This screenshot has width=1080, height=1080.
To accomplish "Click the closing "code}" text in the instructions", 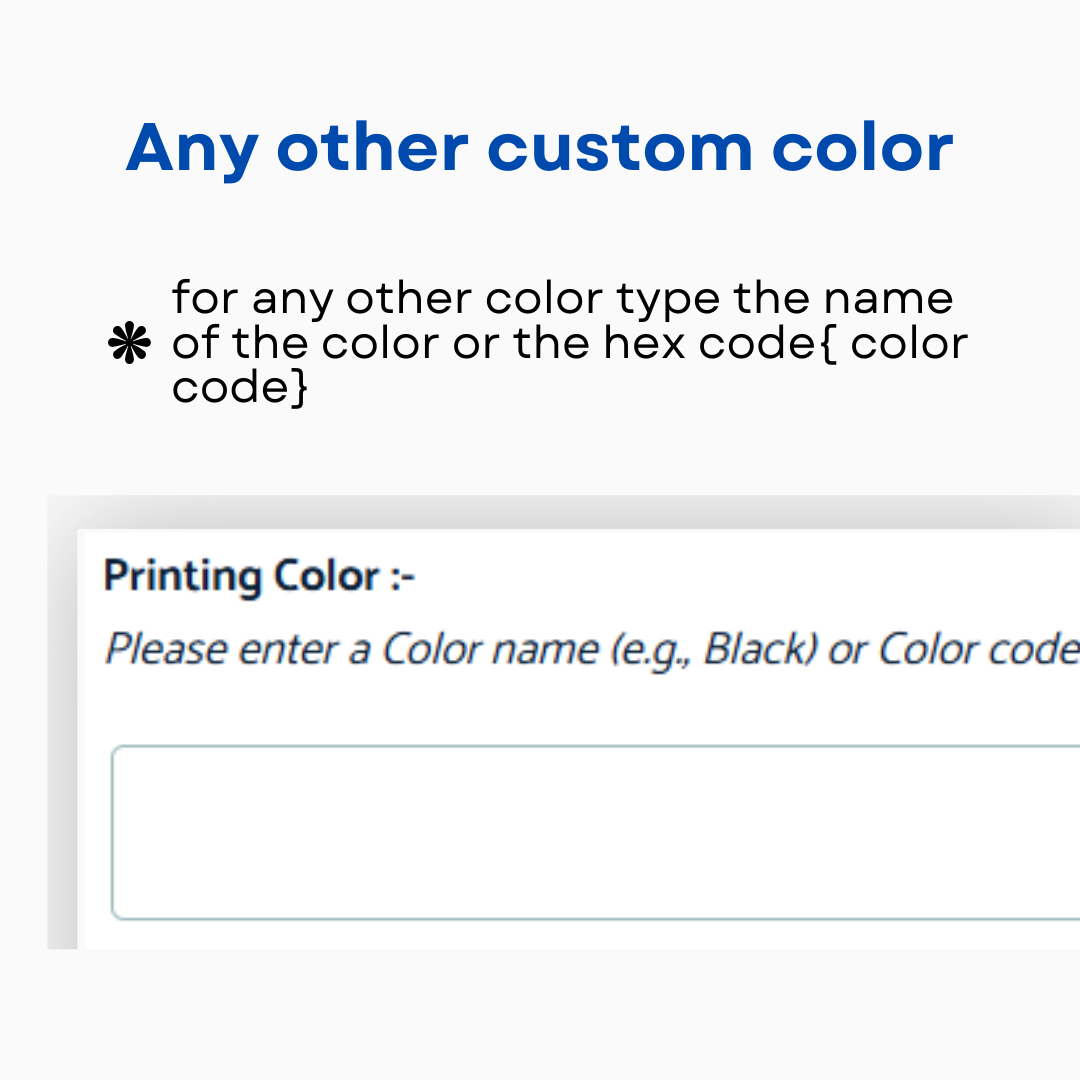I will coord(240,387).
